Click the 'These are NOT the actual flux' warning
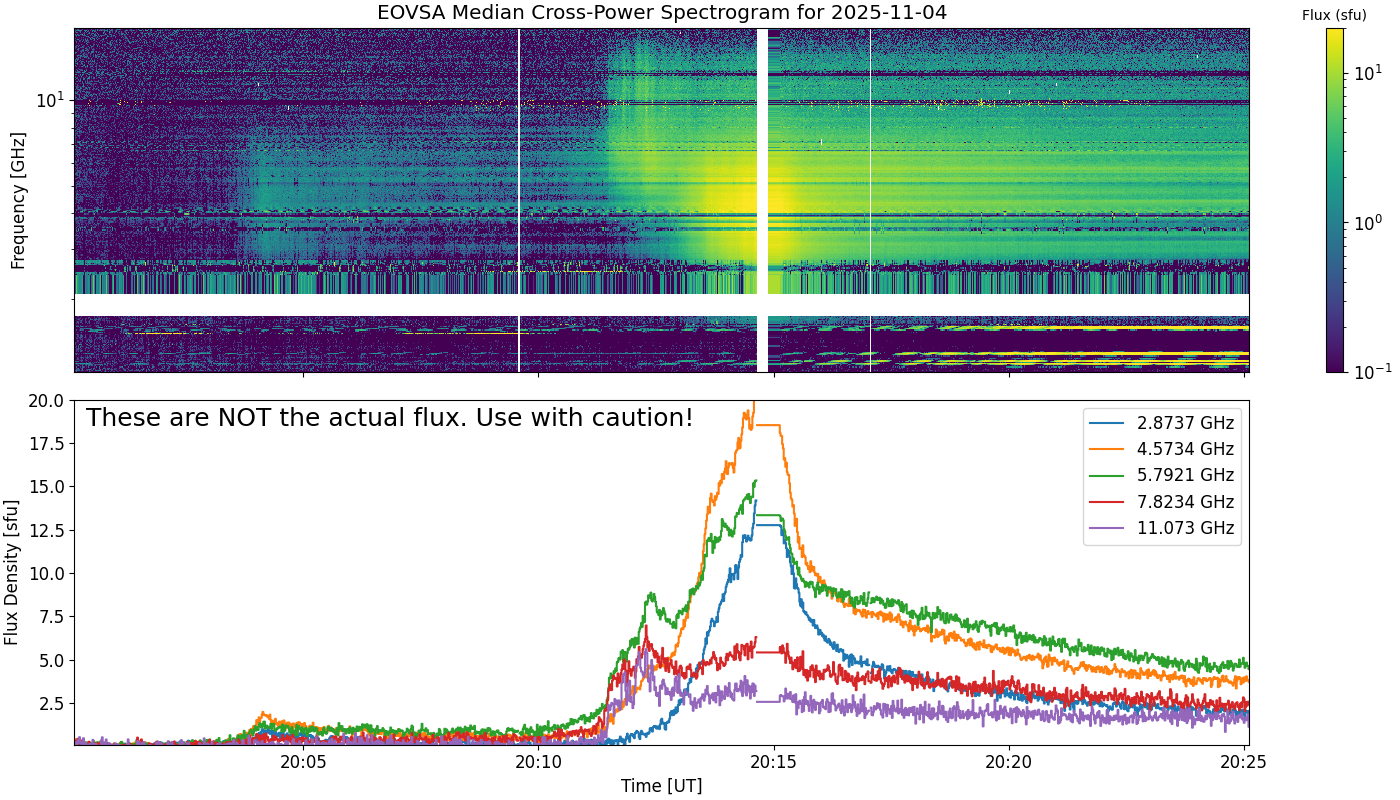The image size is (1400, 800). [x=389, y=418]
